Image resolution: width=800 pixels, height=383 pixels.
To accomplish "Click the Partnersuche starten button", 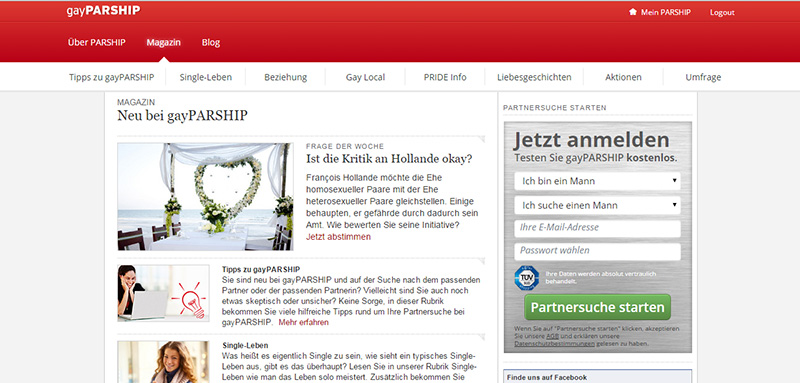I will coord(597,307).
